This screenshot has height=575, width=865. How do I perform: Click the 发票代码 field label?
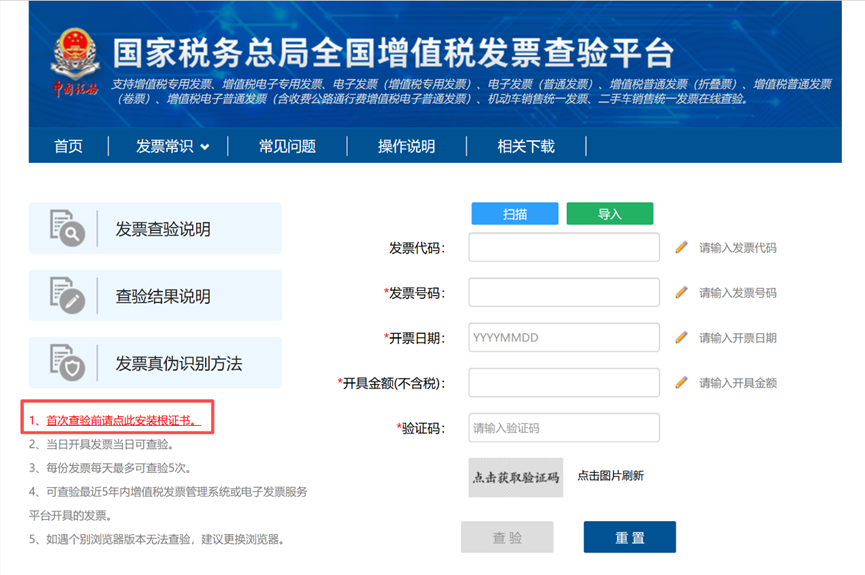click(x=417, y=248)
